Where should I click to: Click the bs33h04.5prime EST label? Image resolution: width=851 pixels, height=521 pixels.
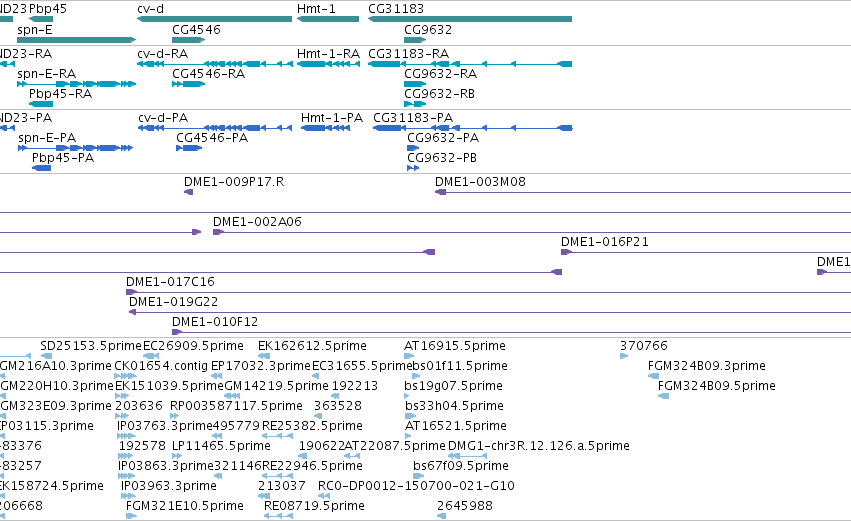454,406
